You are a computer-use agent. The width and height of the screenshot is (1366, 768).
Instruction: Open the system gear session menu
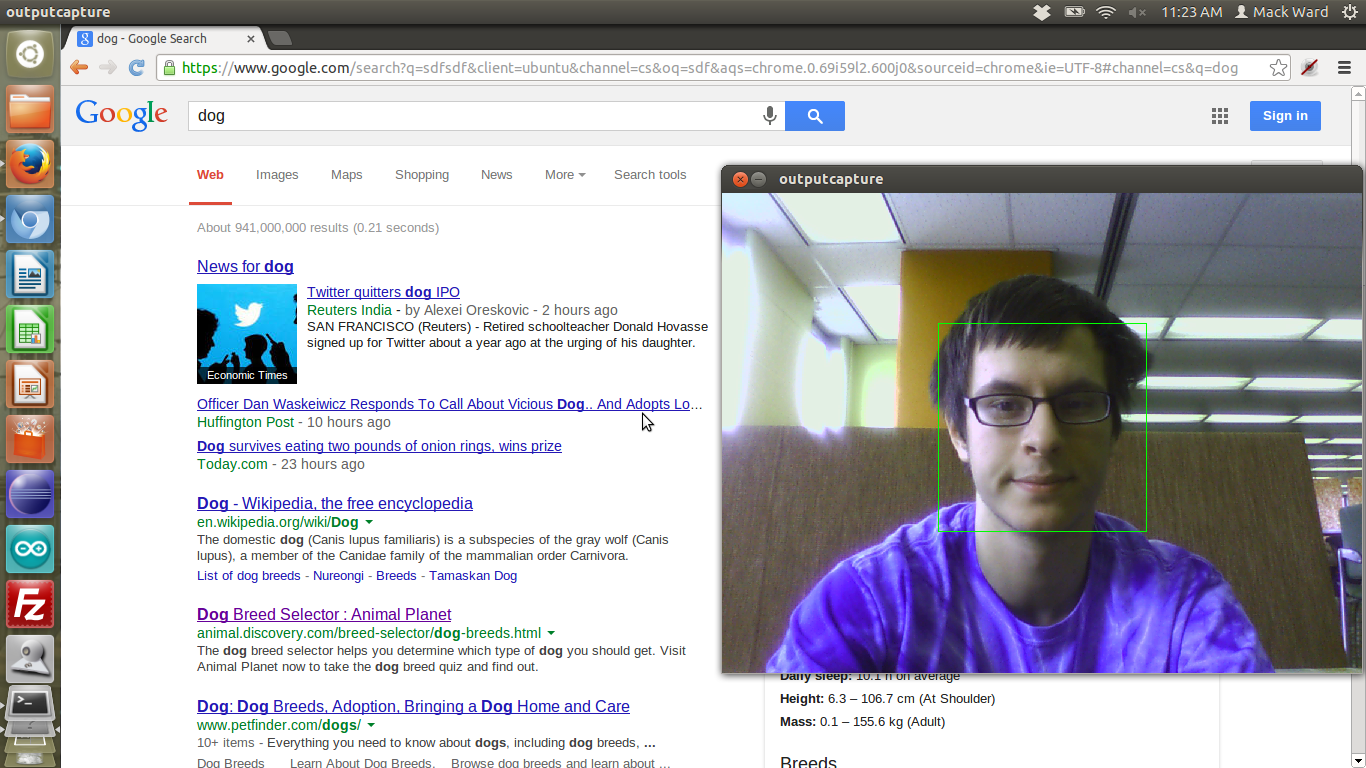(1350, 12)
